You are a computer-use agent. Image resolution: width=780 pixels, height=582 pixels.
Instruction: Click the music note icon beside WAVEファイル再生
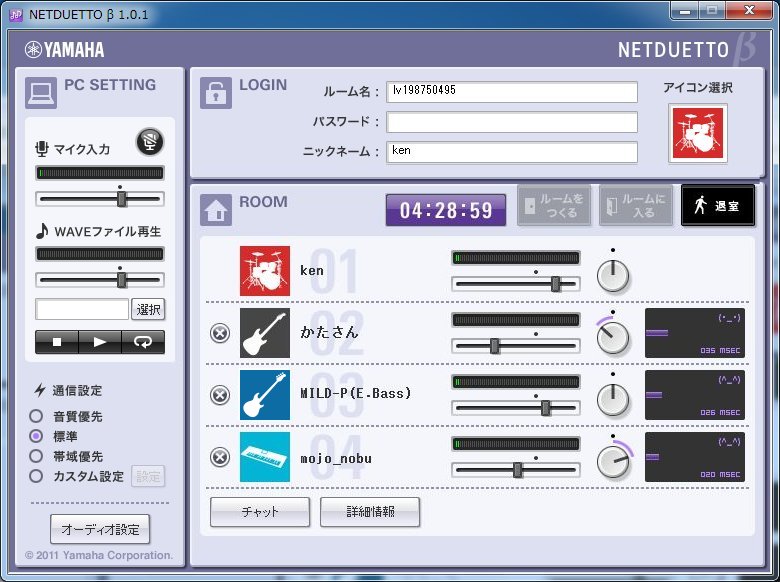click(42, 231)
